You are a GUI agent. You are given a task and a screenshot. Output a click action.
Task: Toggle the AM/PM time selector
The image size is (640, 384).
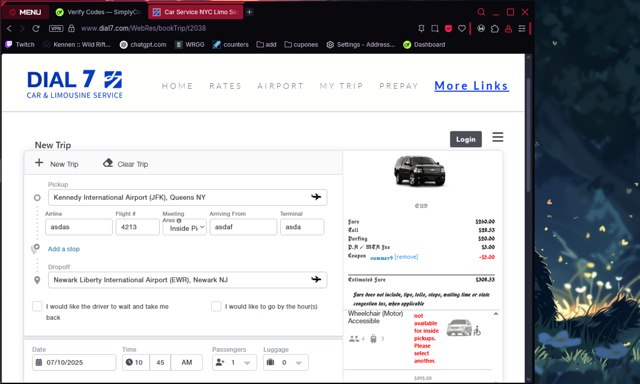pyautogui.click(x=187, y=362)
